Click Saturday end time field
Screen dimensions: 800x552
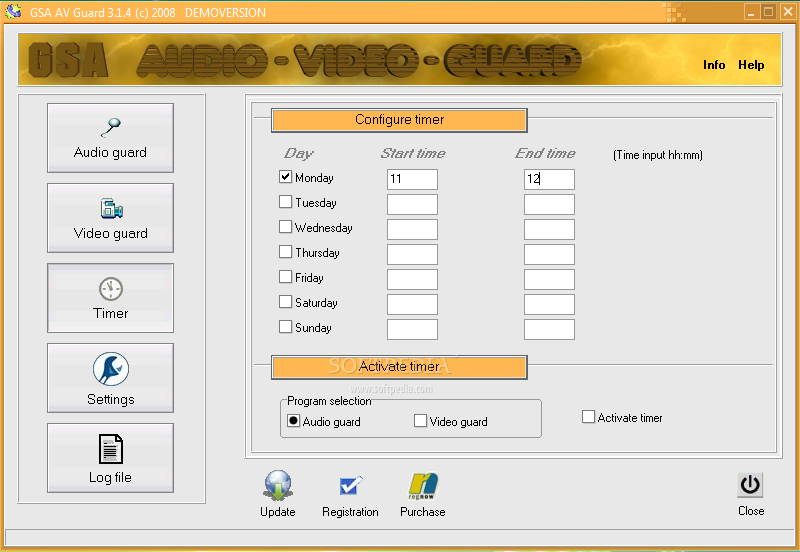pyautogui.click(x=549, y=304)
